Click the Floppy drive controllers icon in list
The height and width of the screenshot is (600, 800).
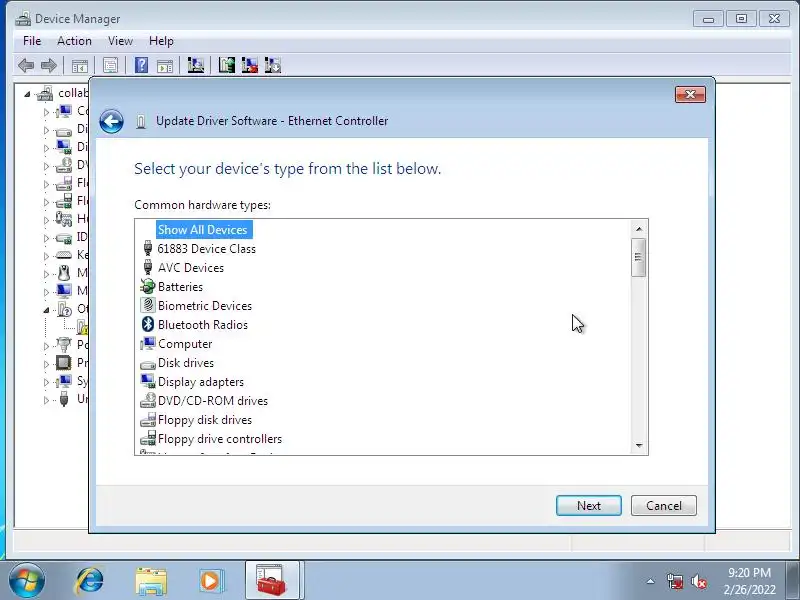[x=147, y=438]
